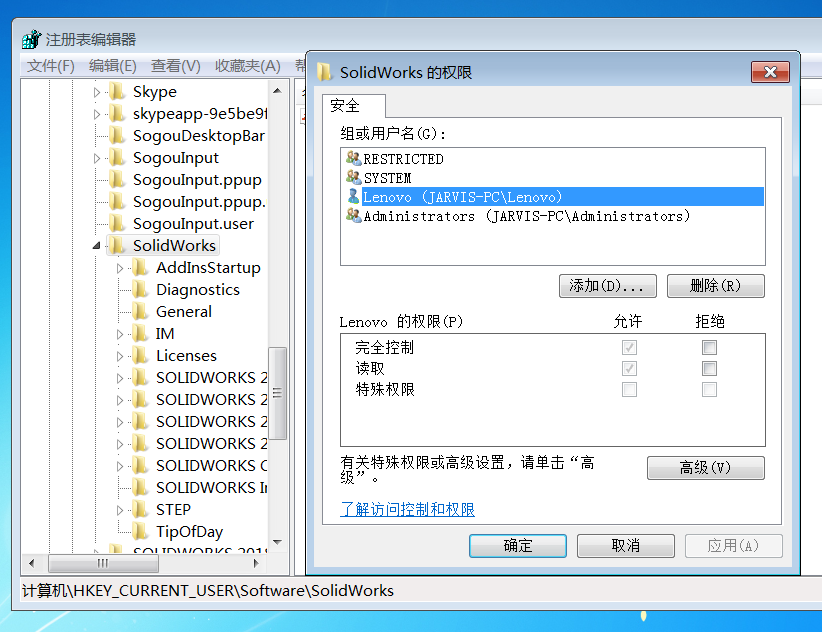Screen dimensions: 822x632
Task: Click the tree horizontal scrollbar thumb
Action: click(103, 563)
